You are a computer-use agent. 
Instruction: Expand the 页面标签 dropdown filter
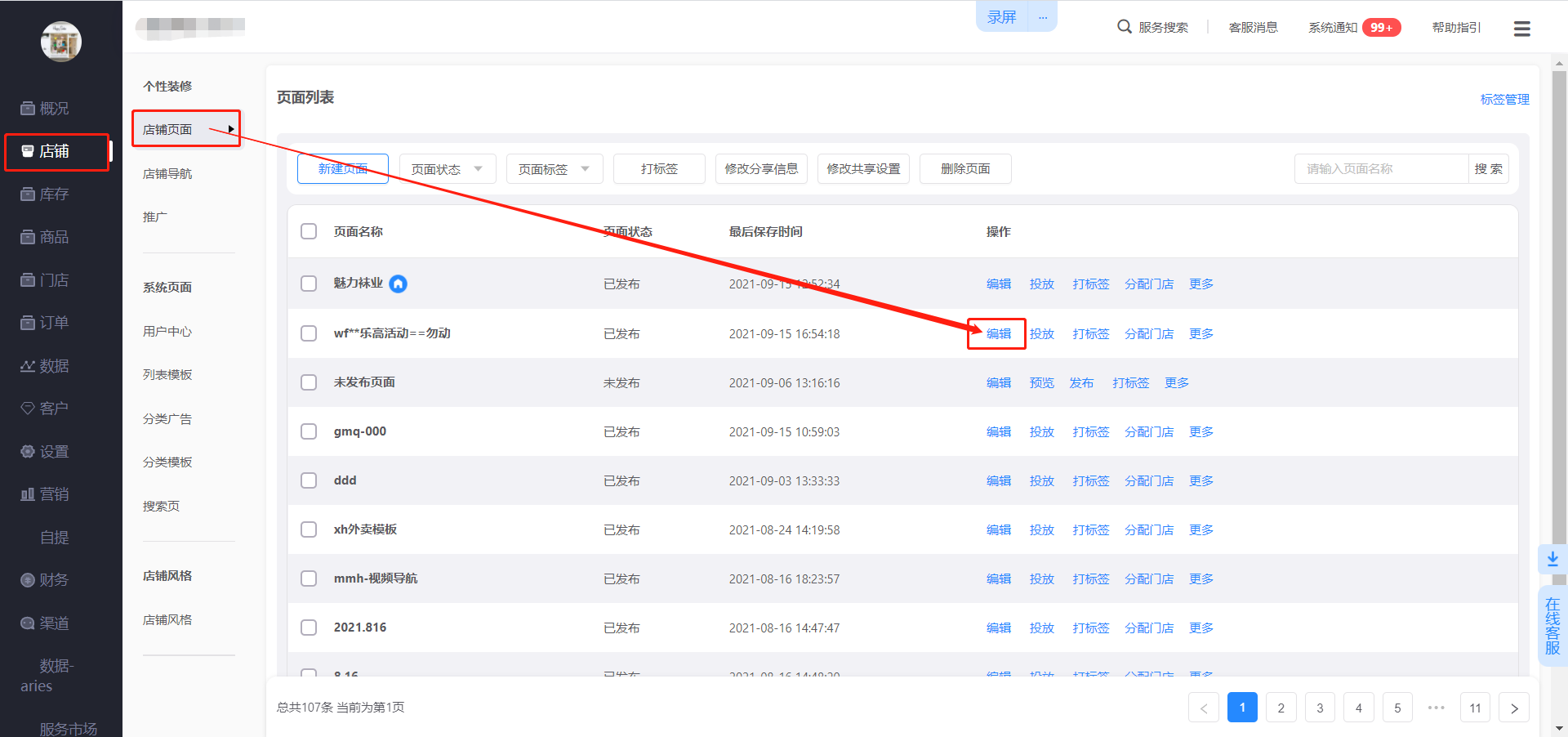555,169
